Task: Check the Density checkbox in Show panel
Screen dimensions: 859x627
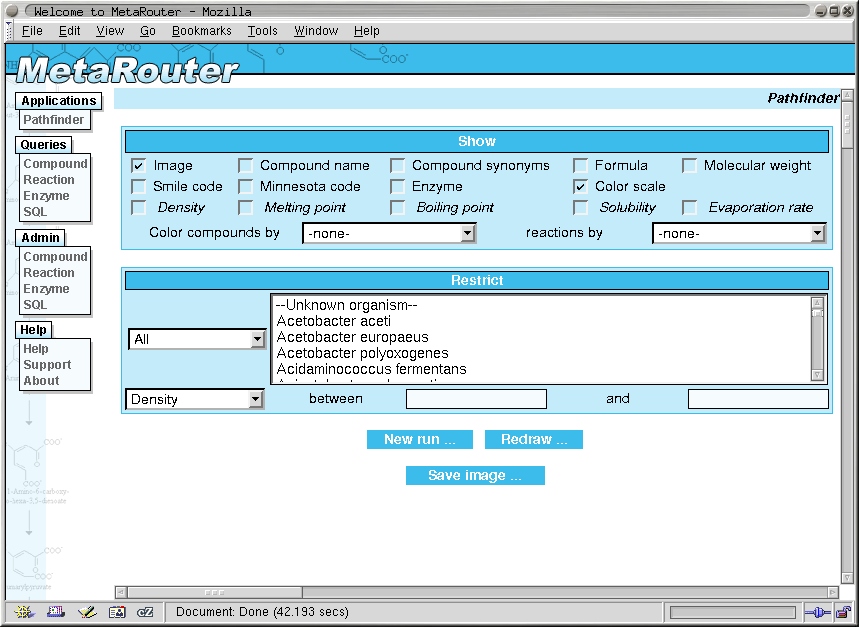Action: pos(139,208)
